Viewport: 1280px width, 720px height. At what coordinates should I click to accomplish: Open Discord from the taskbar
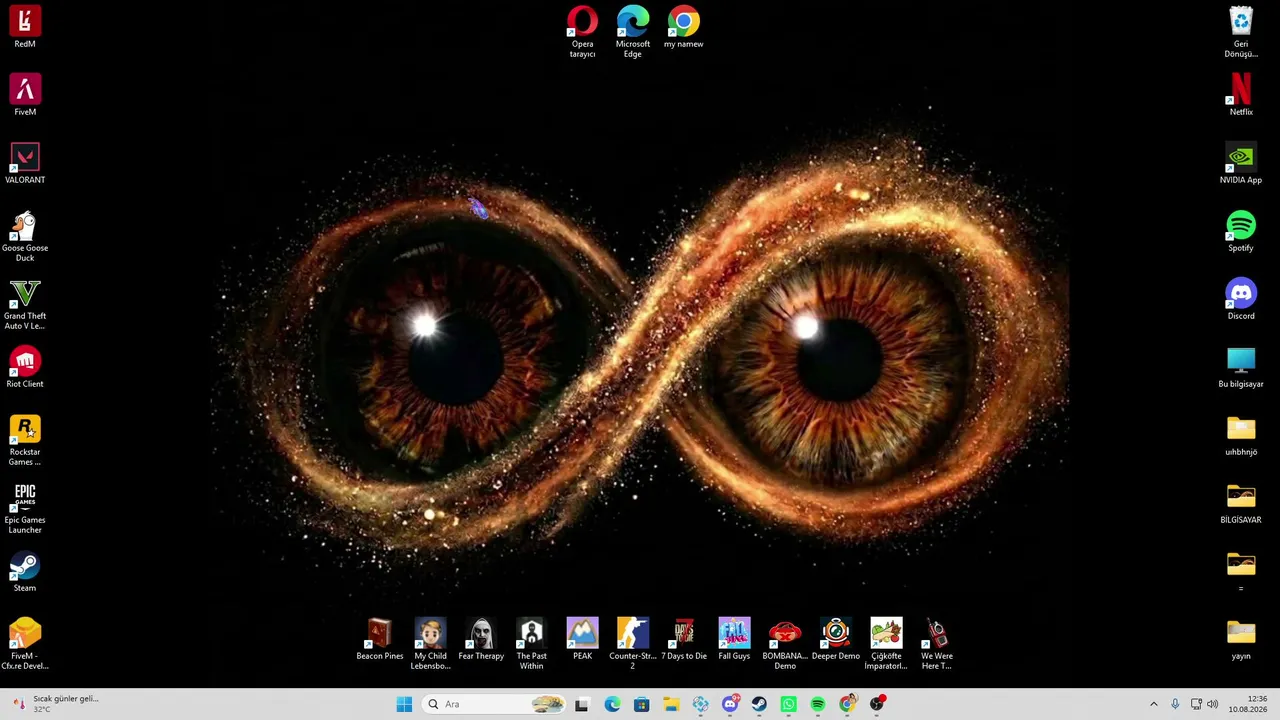pyautogui.click(x=730, y=704)
